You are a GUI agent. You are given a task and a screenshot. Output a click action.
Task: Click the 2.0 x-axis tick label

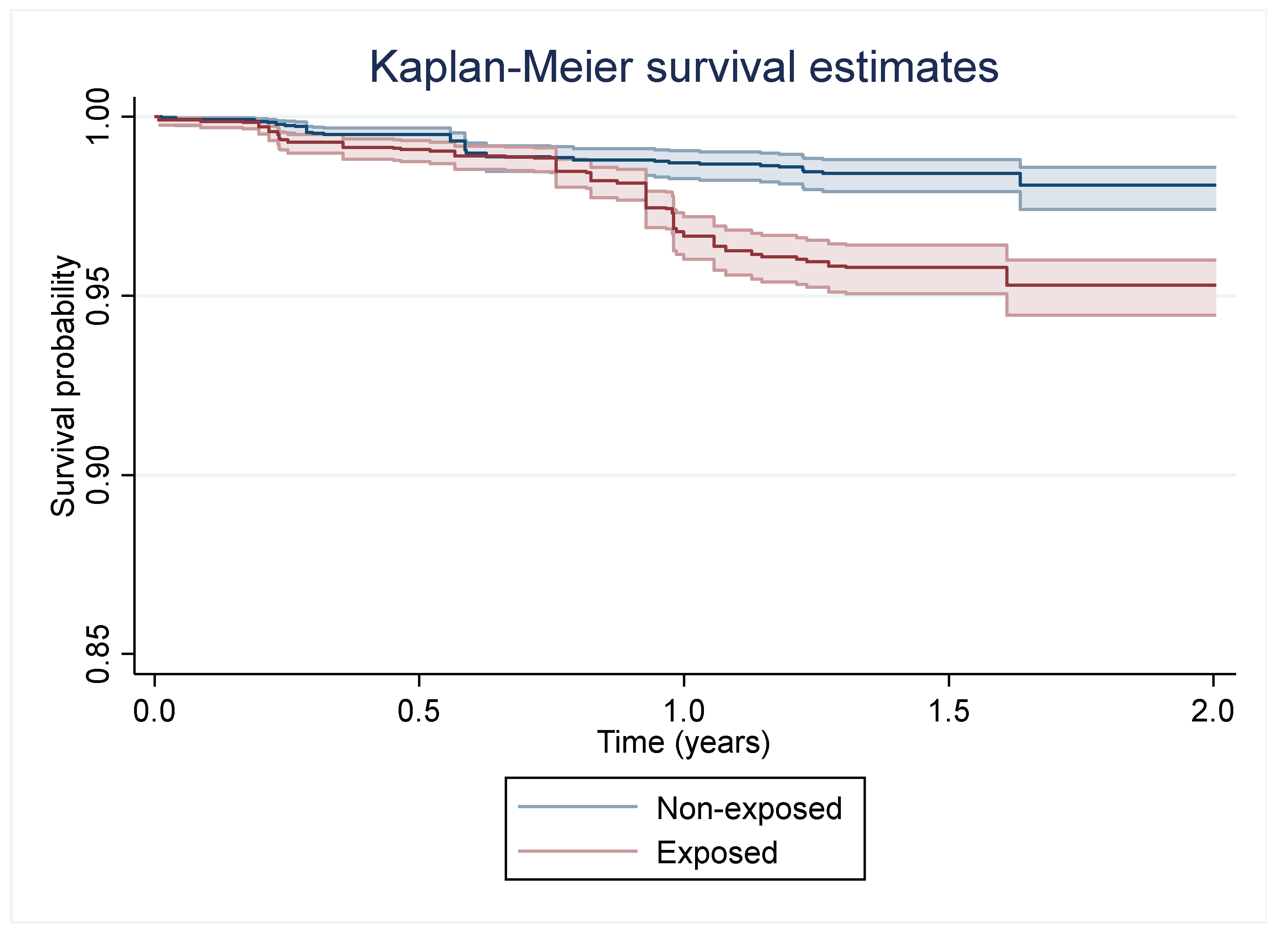point(1213,711)
